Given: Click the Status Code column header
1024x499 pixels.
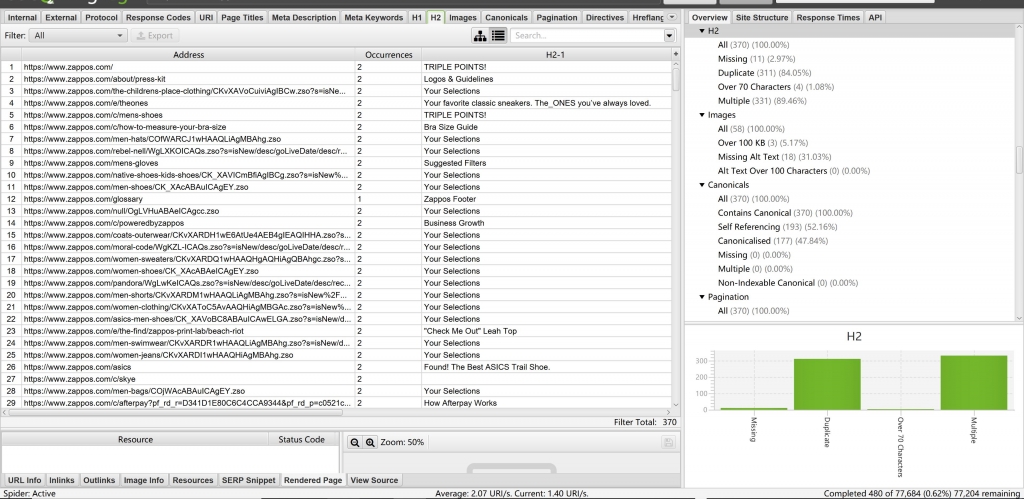Looking at the screenshot, I should tap(301, 440).
